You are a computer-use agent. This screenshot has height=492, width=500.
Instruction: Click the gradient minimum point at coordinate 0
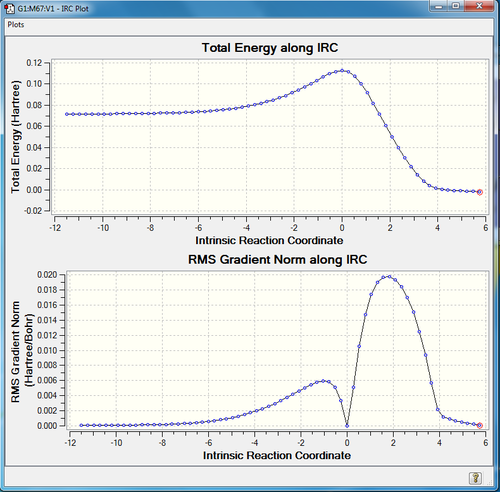coord(347,426)
